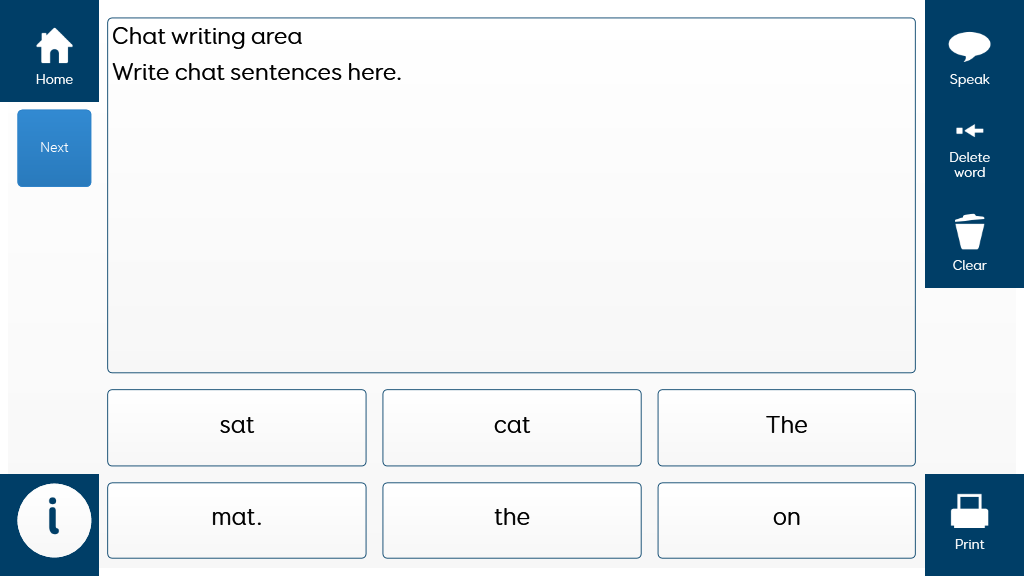Click the "Home" text label
This screenshot has height=576, width=1024.
[x=54, y=80]
